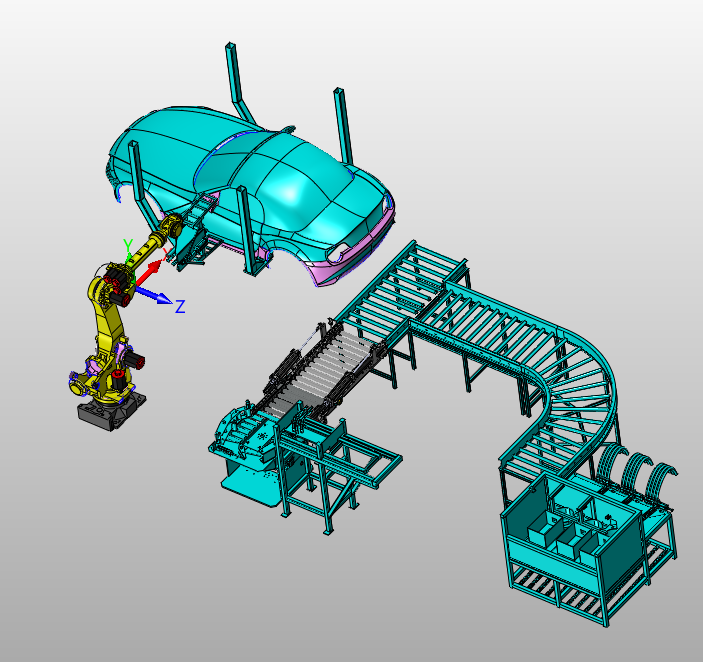
Task: Click the gray robot base pedestal
Action: click(112, 411)
